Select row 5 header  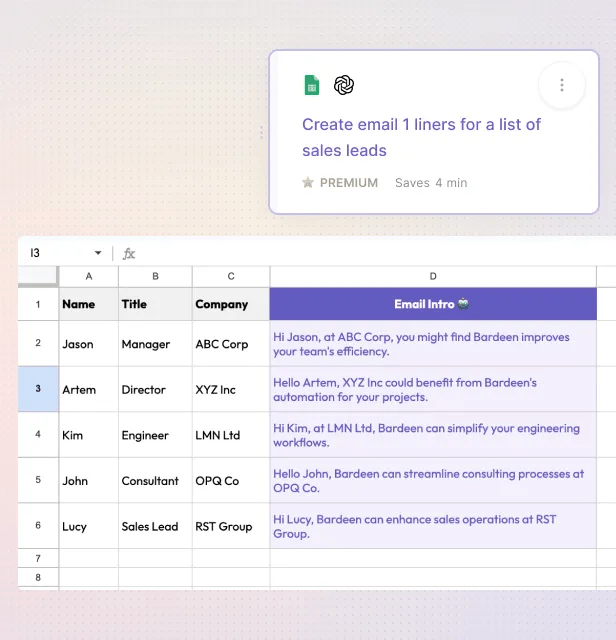38,480
